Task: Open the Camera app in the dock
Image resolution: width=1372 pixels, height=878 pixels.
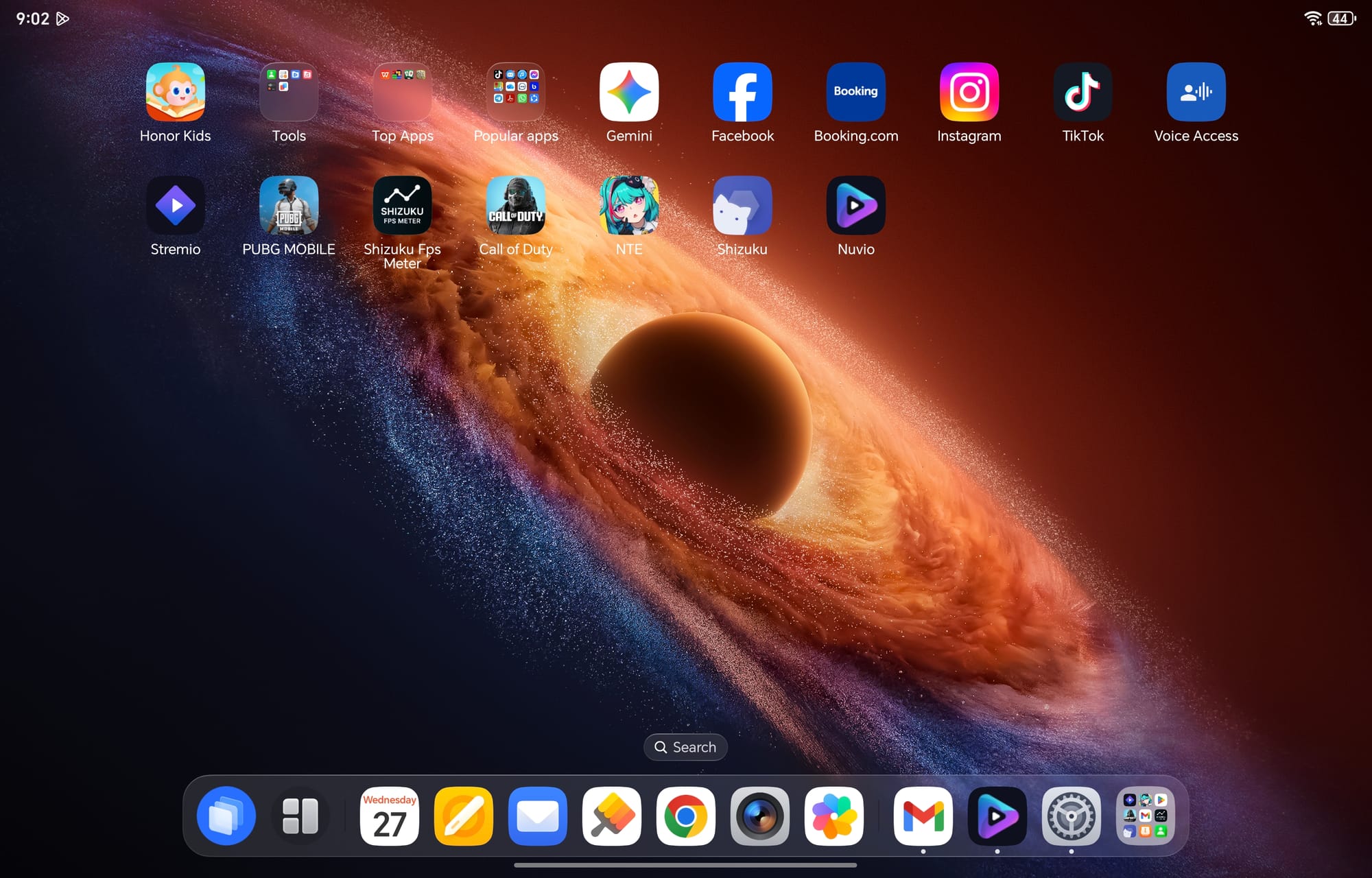Action: point(760,816)
